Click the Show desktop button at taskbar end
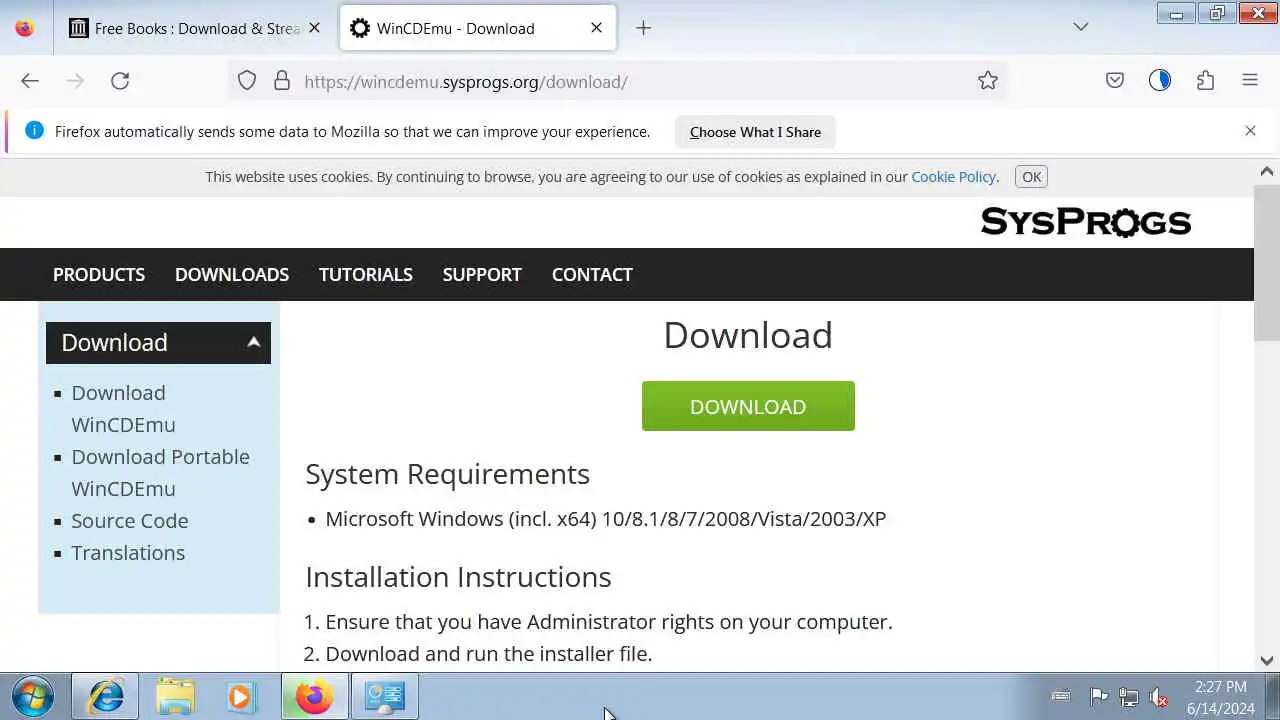The width and height of the screenshot is (1280, 720). tap(1272, 696)
